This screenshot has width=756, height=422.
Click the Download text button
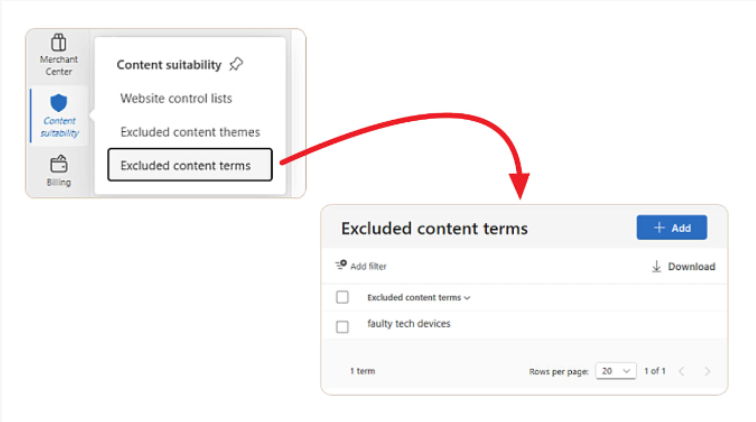point(691,267)
